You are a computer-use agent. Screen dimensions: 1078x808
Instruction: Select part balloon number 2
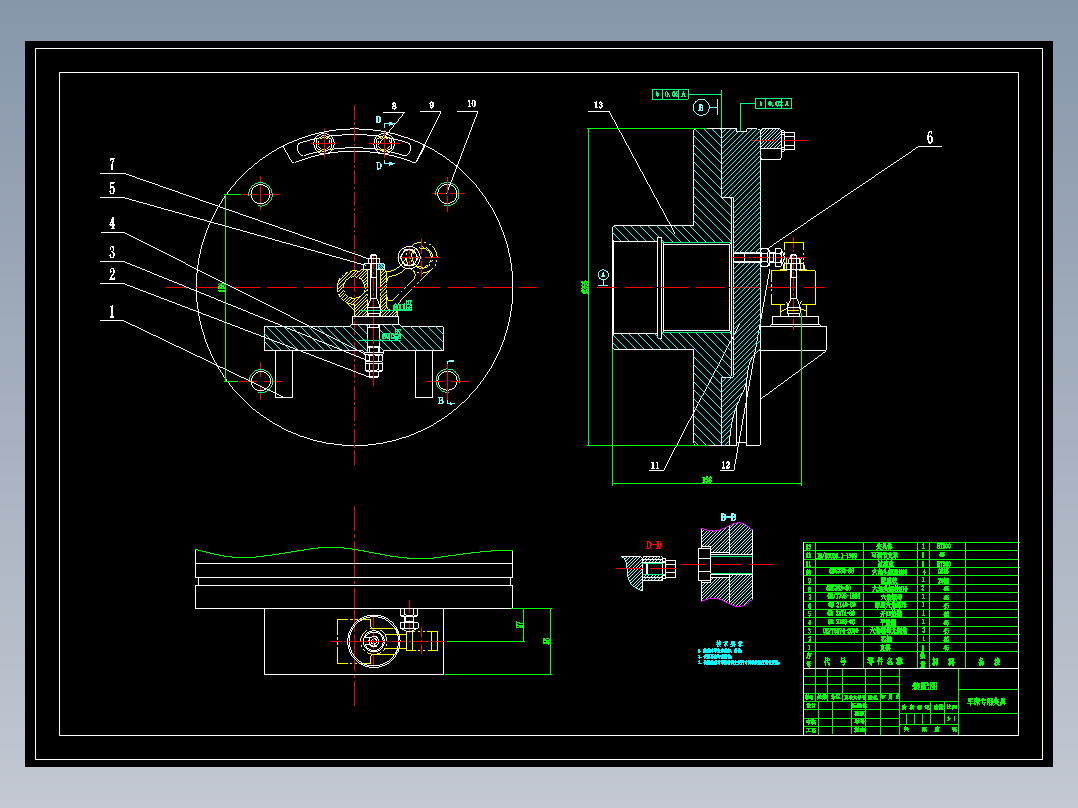pyautogui.click(x=112, y=274)
